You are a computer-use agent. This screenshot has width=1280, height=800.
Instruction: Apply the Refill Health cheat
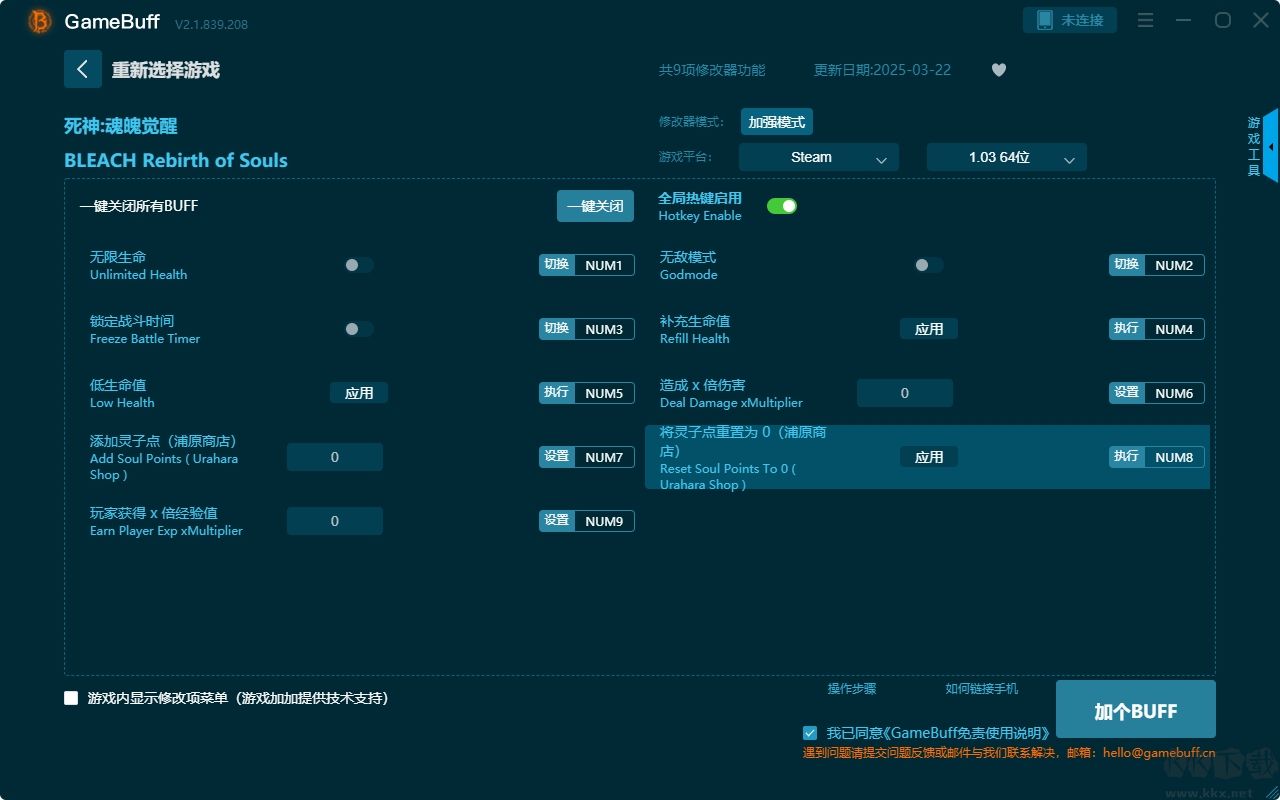(929, 329)
